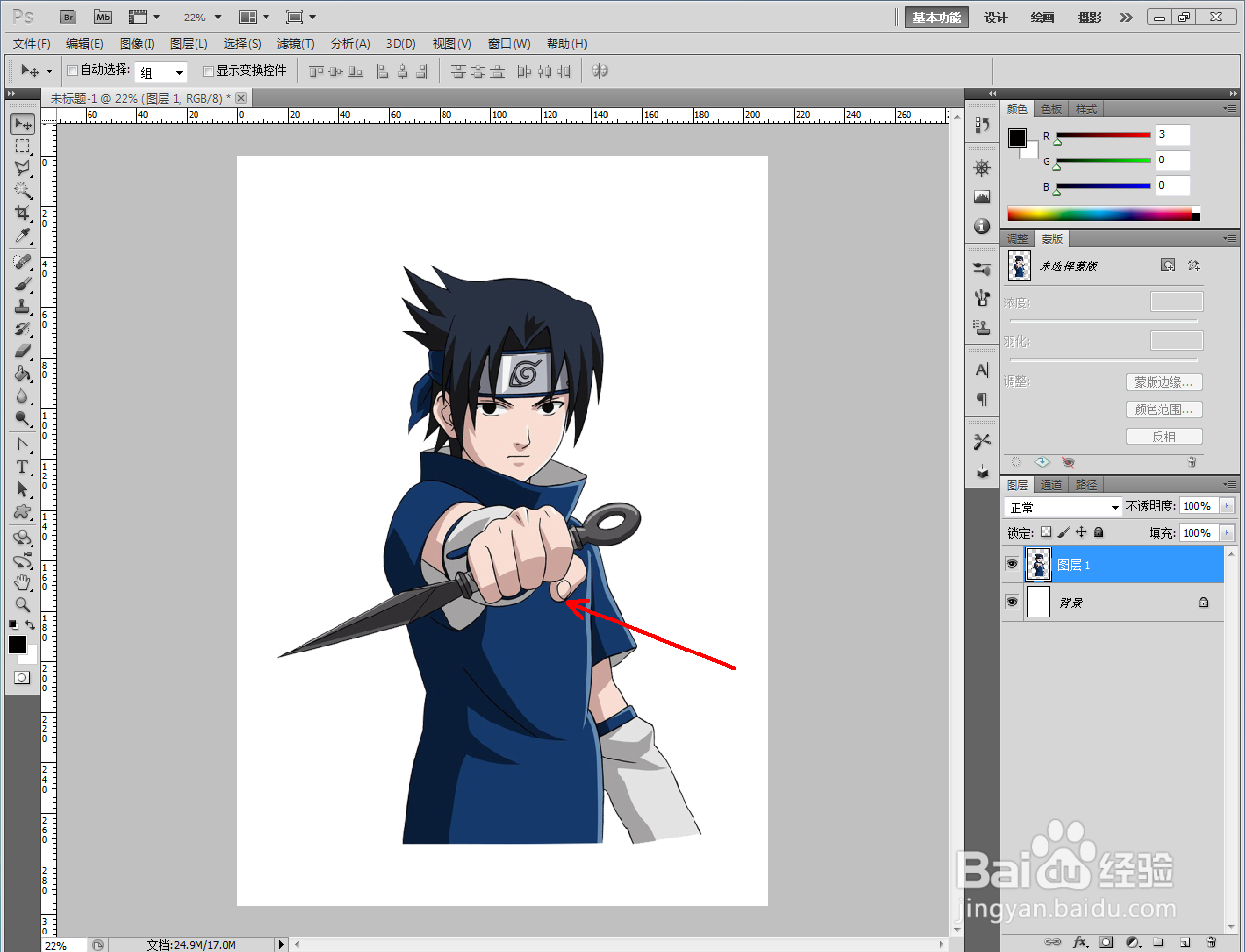Hide 图层 1 layer visibility

1012,564
